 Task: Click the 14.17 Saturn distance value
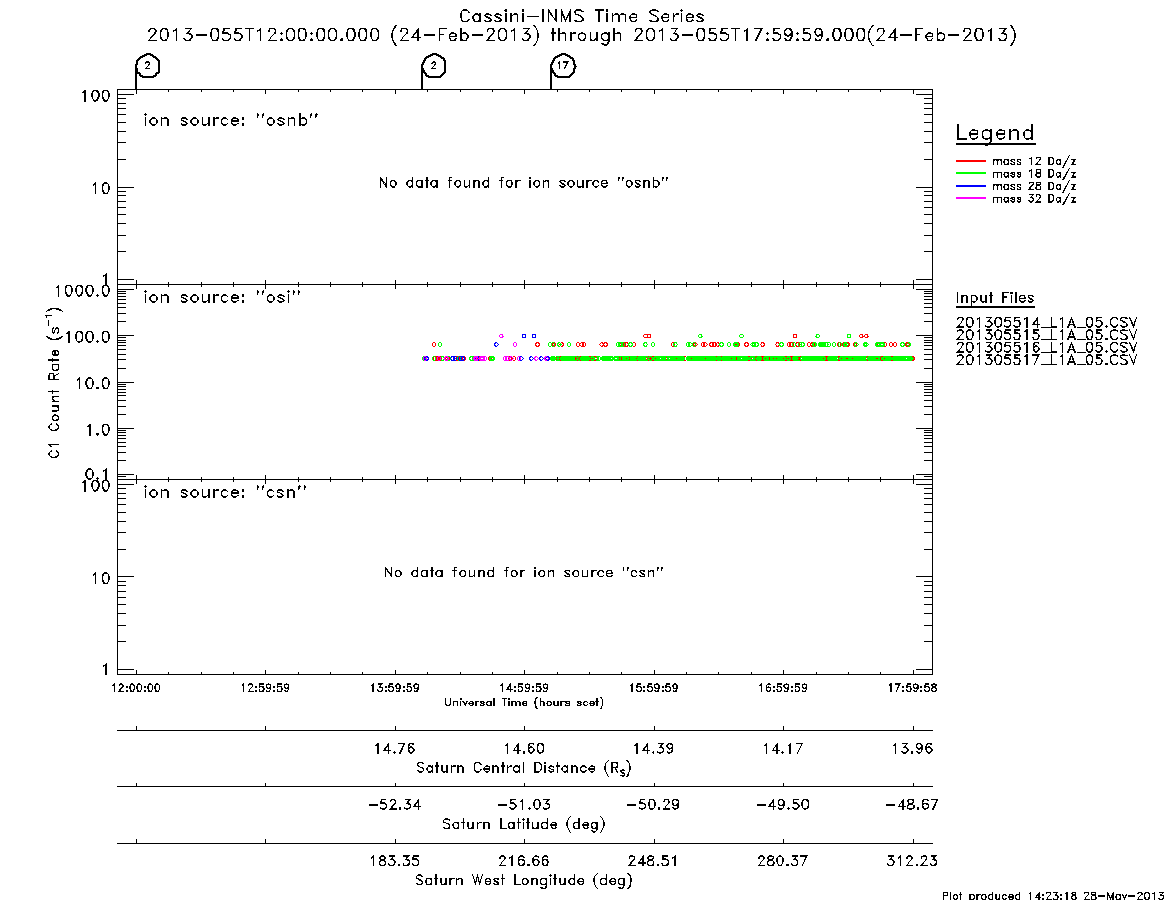click(783, 748)
